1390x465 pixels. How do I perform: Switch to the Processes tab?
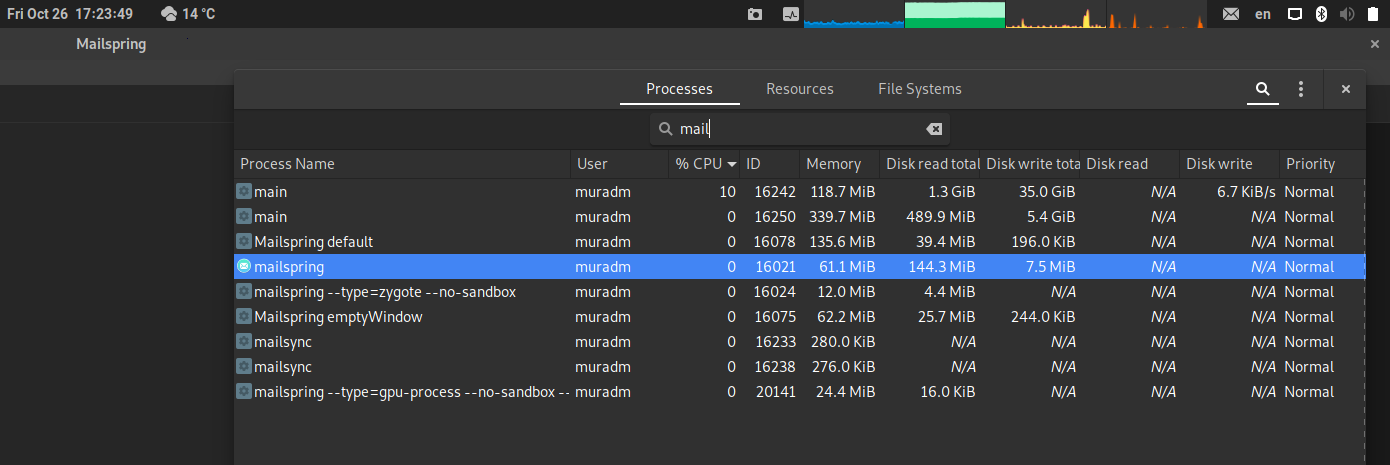[x=680, y=89]
